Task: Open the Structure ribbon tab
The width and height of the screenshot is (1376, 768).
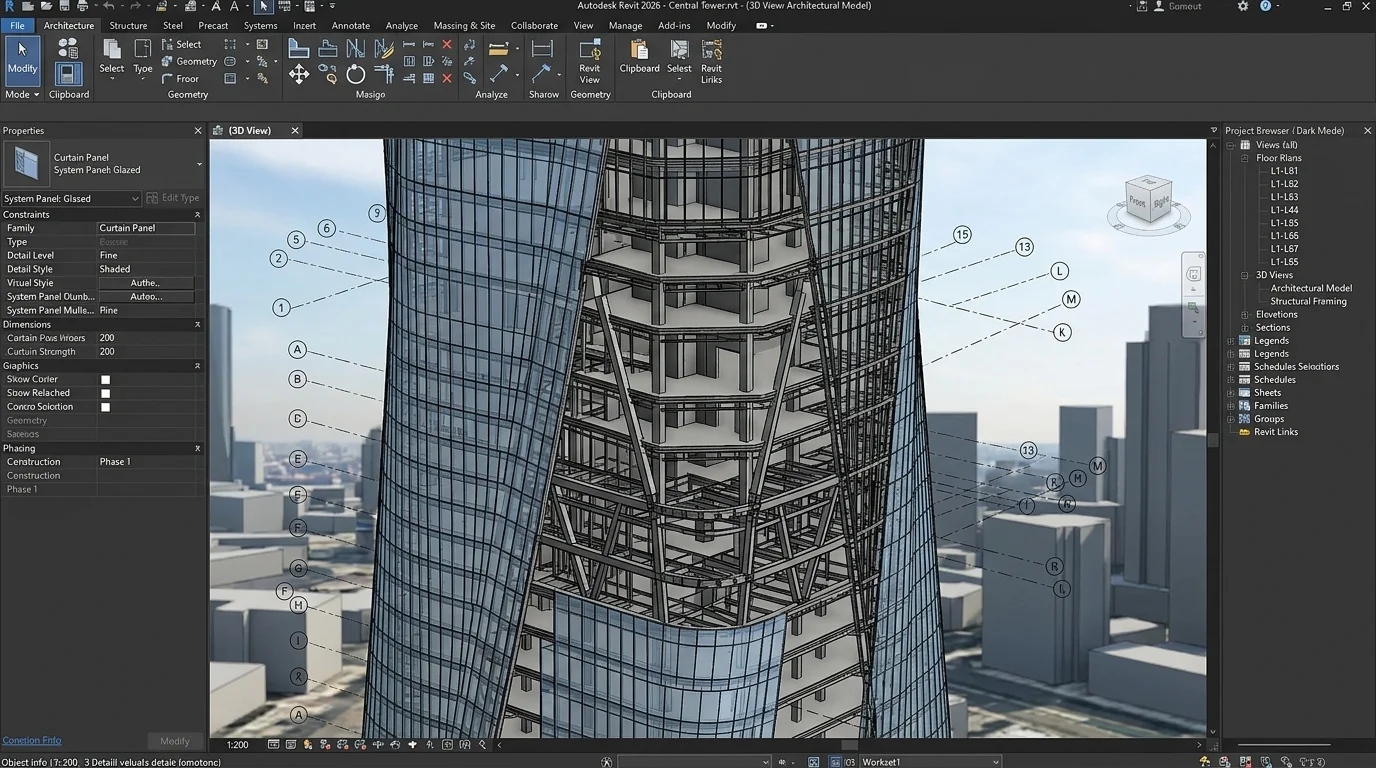Action: [x=128, y=25]
